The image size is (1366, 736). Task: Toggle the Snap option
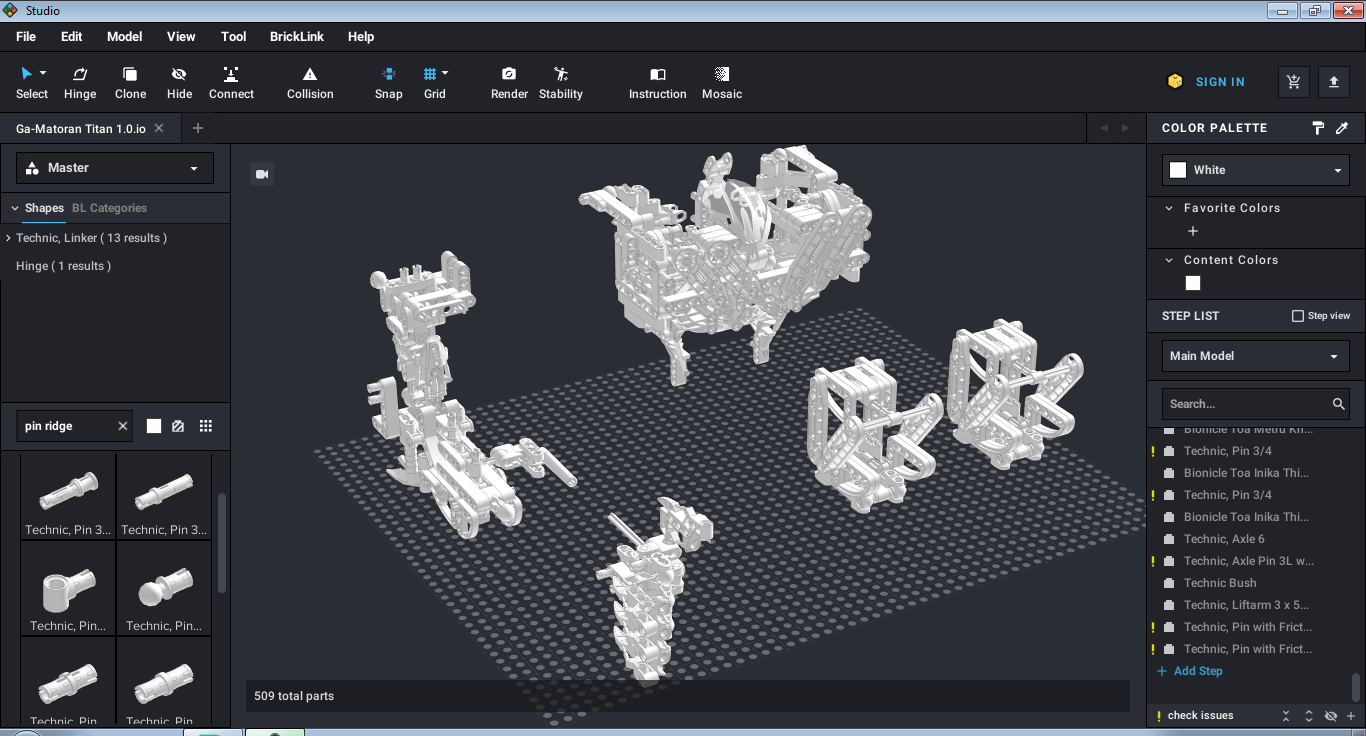pos(388,82)
